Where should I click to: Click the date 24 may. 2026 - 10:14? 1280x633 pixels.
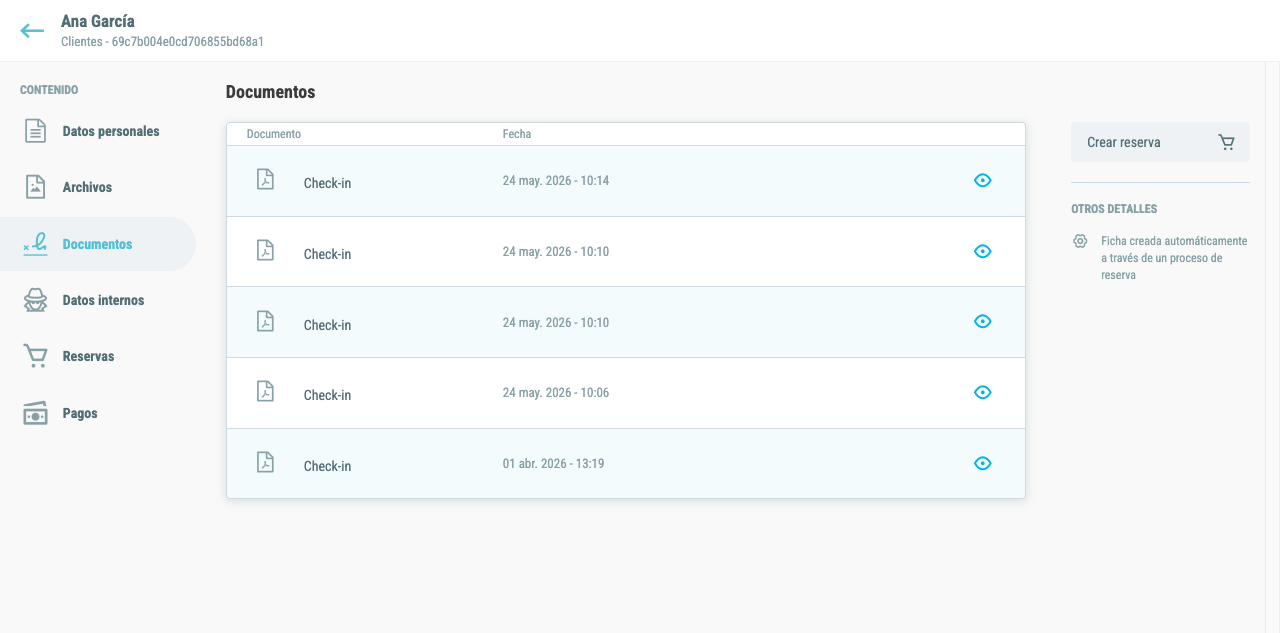coord(556,181)
